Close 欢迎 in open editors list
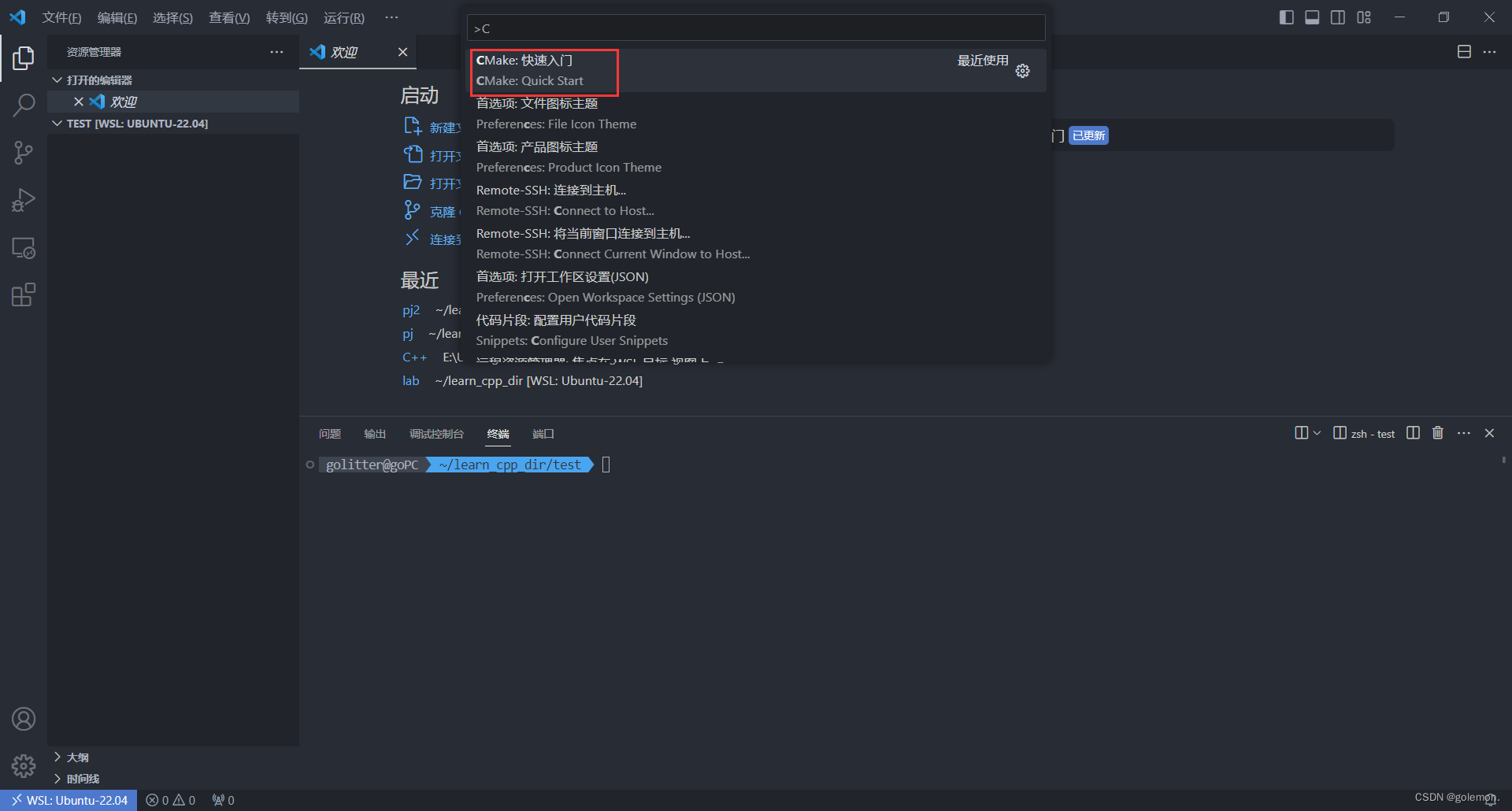This screenshot has width=1512, height=811. tap(79, 102)
